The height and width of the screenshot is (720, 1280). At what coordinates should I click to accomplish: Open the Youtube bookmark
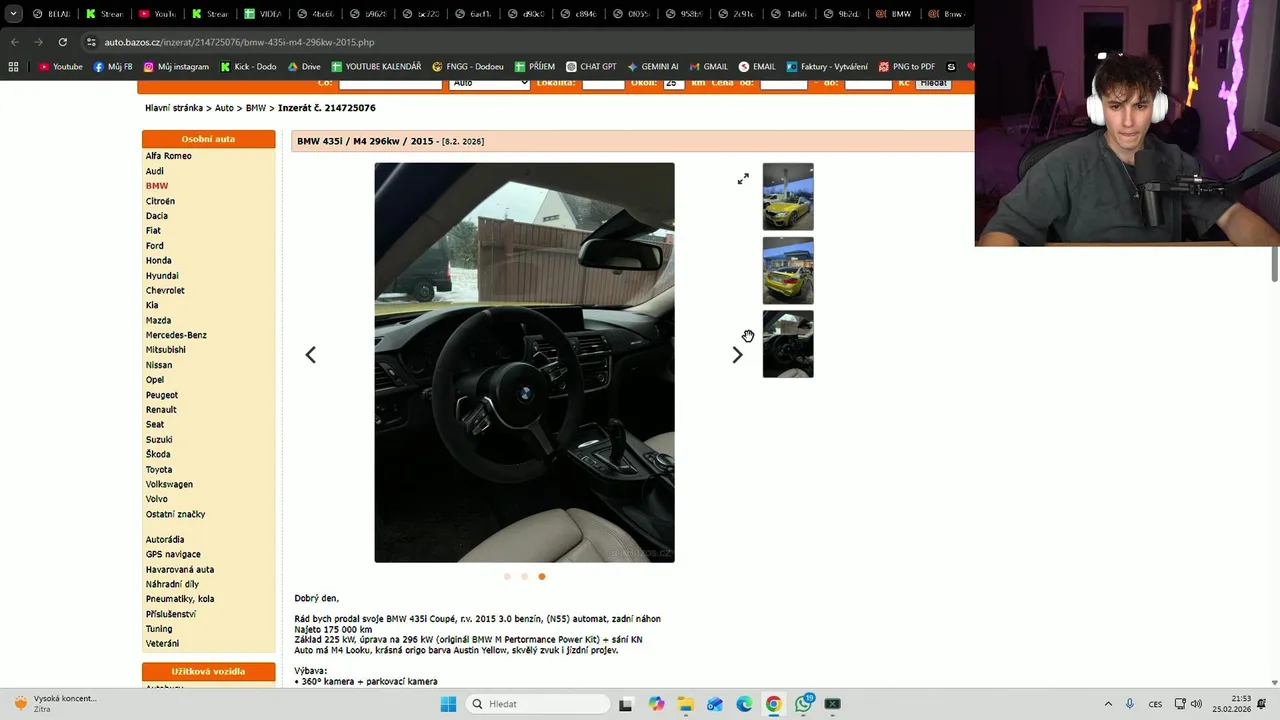coord(61,67)
